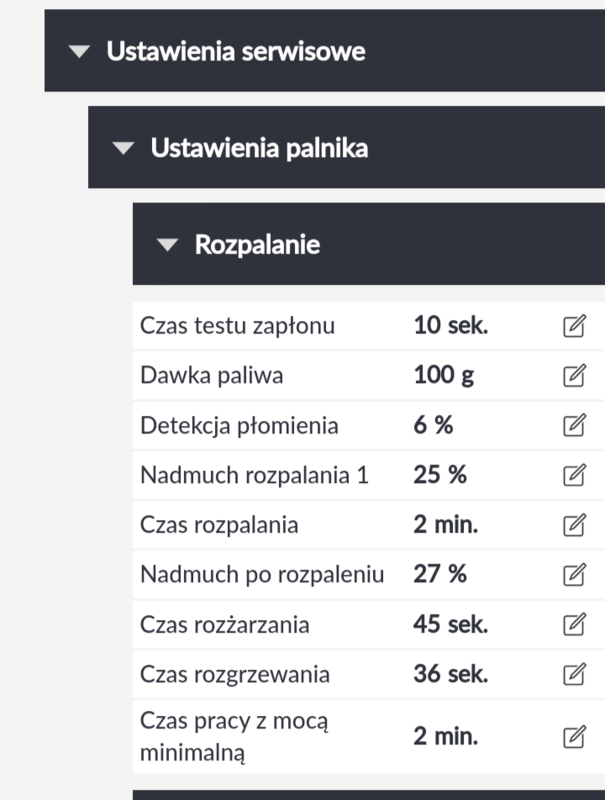Image resolution: width=605 pixels, height=800 pixels.
Task: Collapse the Ustawienia serwisowe section arrow
Action: coord(79,52)
